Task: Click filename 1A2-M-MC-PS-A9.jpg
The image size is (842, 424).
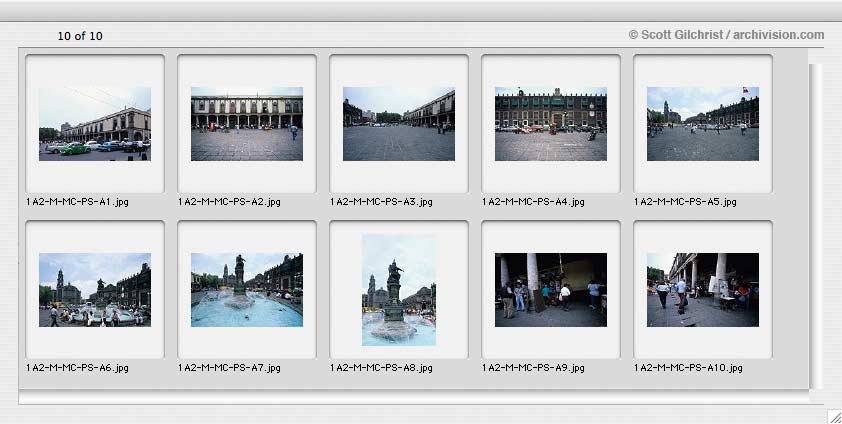Action: tap(533, 368)
